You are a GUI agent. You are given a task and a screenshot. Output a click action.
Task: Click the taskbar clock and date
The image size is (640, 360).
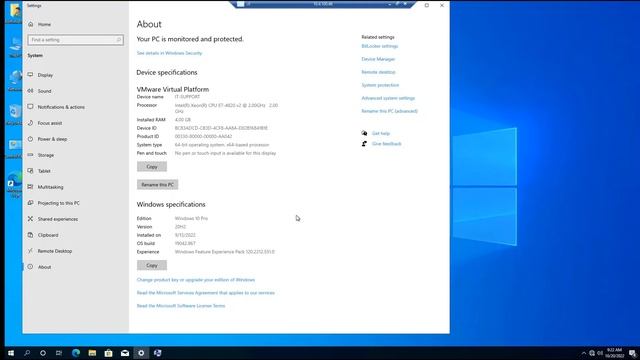(x=614, y=353)
